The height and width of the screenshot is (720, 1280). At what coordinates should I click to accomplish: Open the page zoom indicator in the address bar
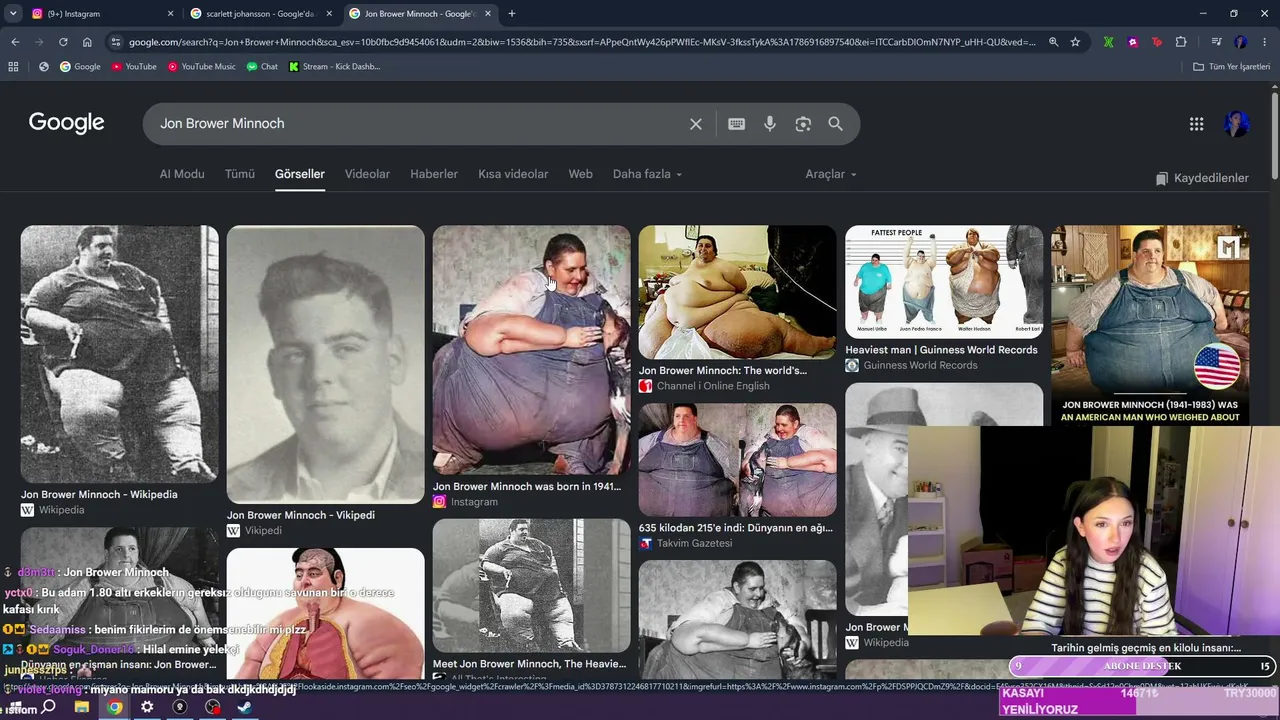coord(1053,42)
